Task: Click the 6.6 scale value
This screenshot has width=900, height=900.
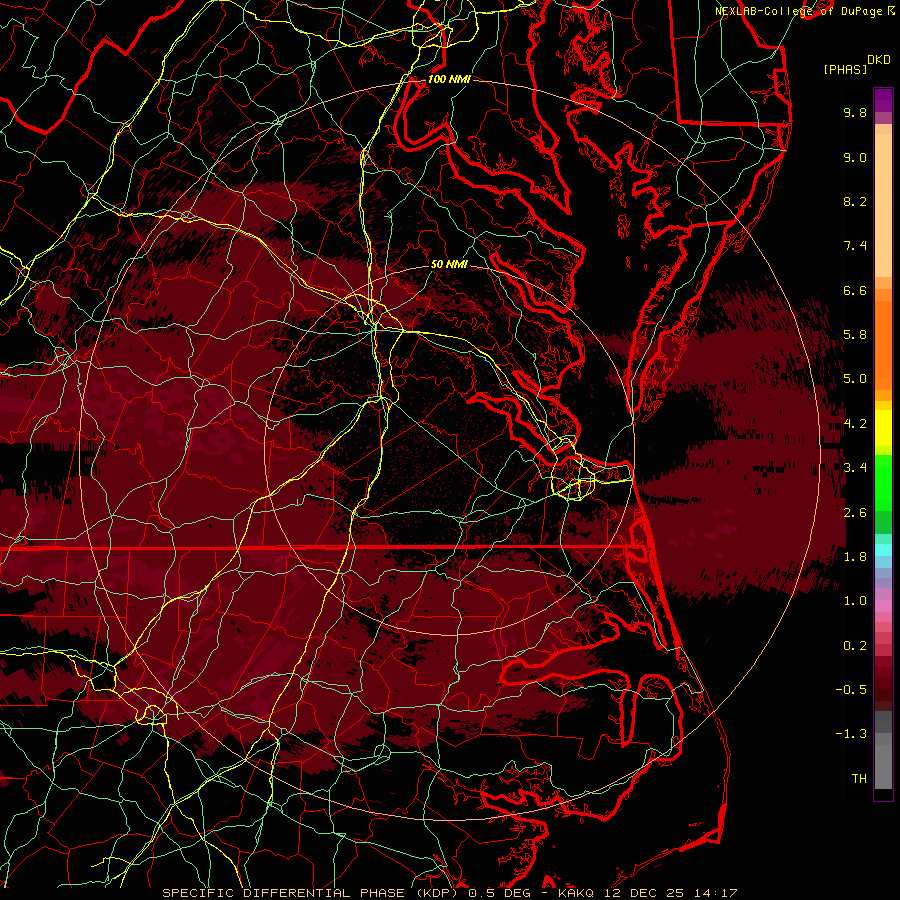Action: [x=855, y=290]
